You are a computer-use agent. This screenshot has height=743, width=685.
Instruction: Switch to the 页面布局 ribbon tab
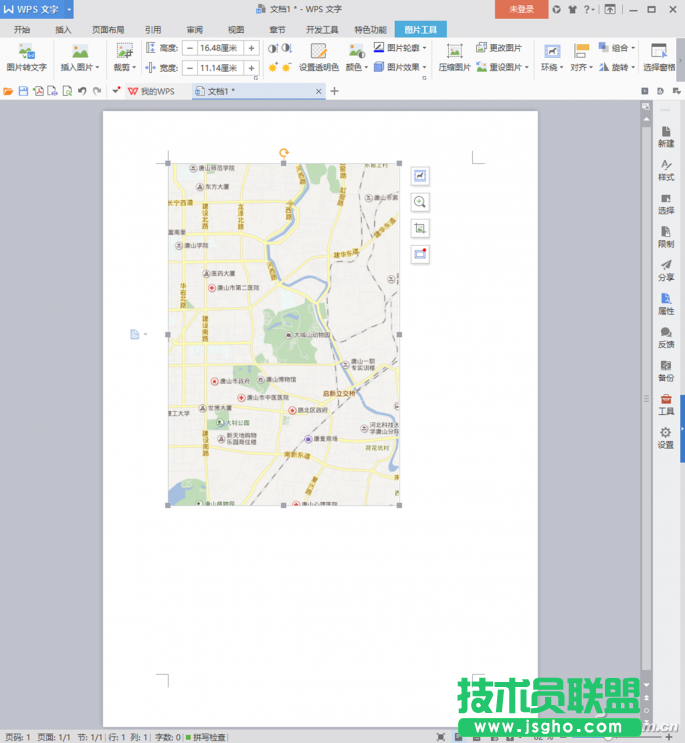pos(108,30)
